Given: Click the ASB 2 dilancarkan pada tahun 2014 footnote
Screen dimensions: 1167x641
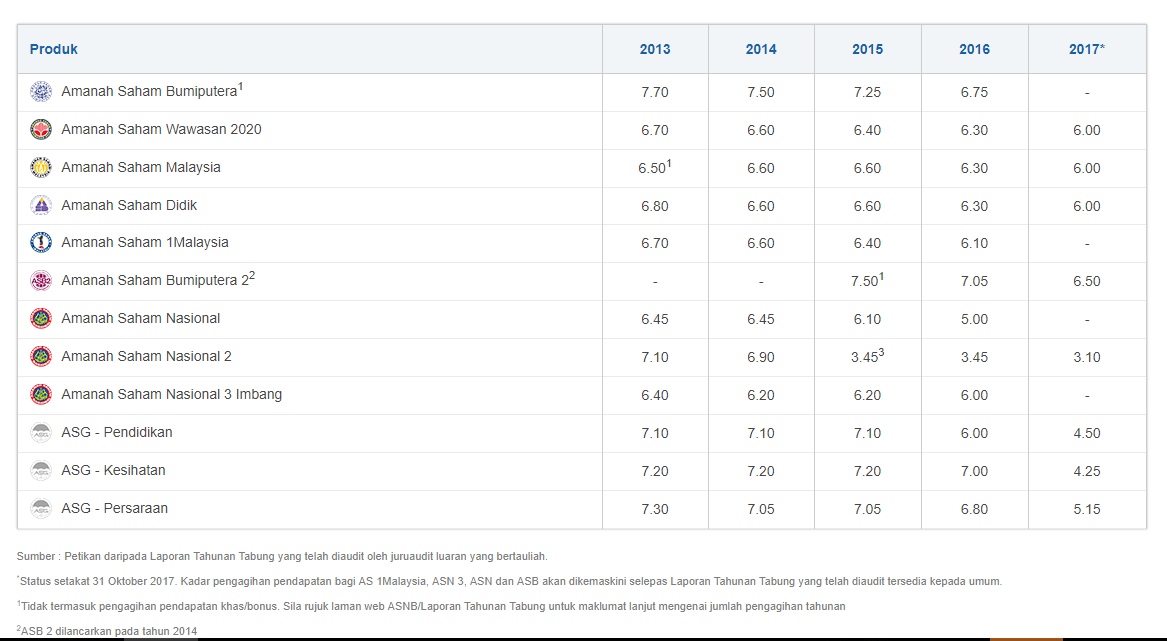Looking at the screenshot, I should coord(107,631).
